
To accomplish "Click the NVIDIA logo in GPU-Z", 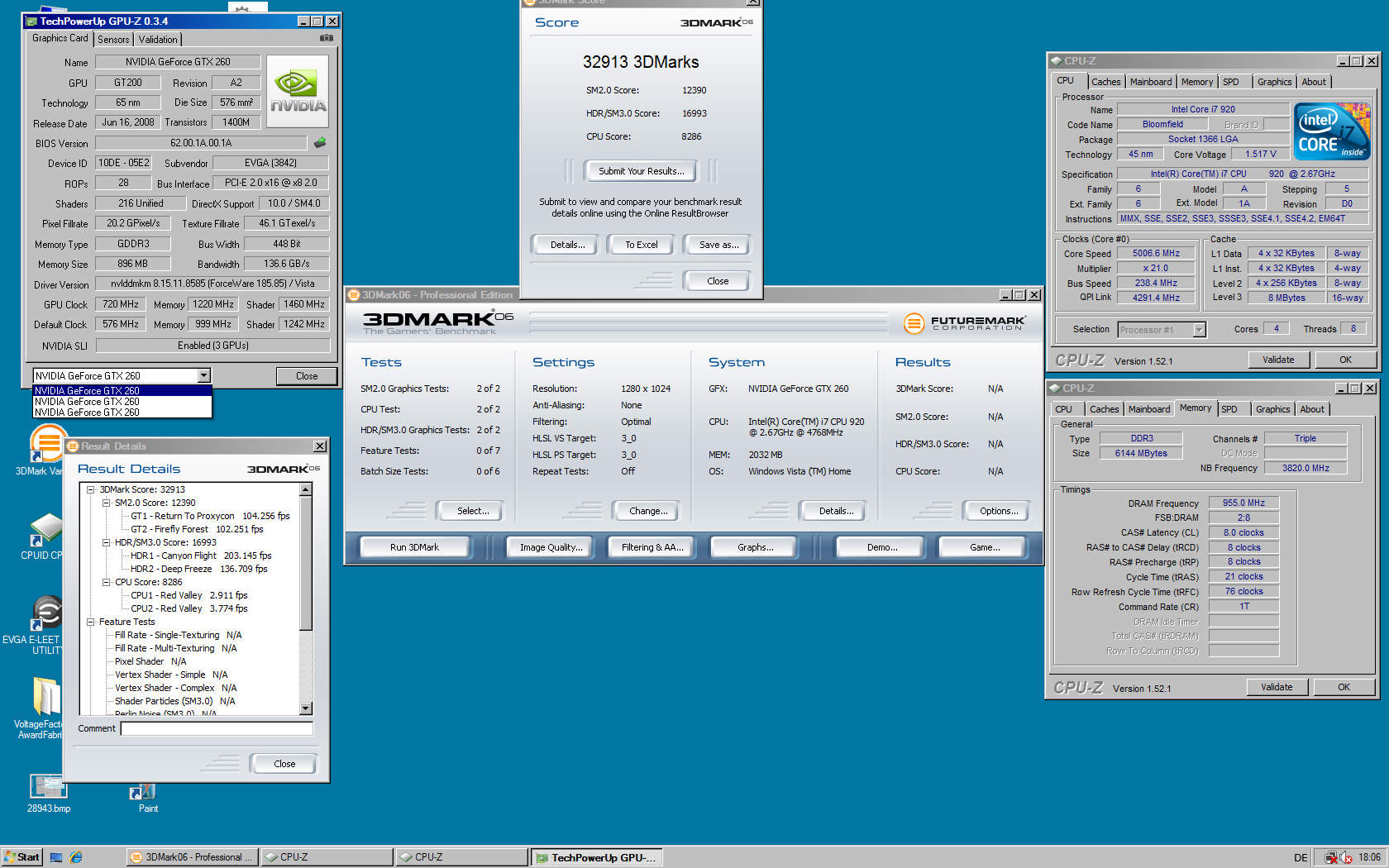I will pyautogui.click(x=298, y=91).
